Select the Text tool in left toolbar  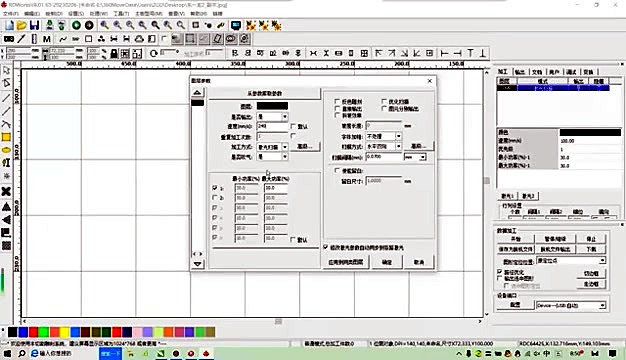point(6,163)
